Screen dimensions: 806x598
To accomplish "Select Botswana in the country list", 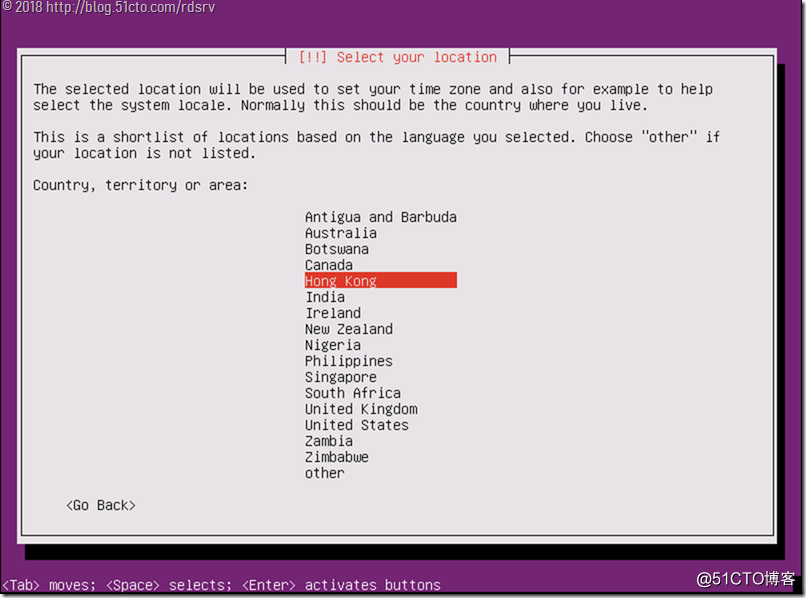I will coord(337,249).
